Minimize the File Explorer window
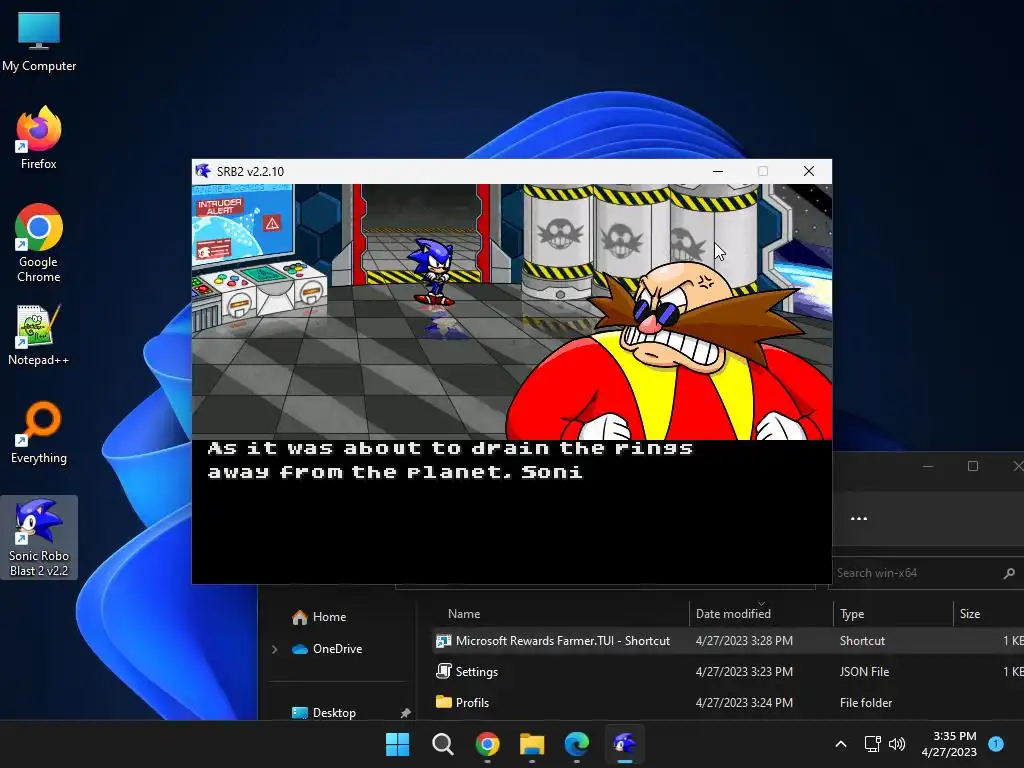1024x768 pixels. coord(927,466)
